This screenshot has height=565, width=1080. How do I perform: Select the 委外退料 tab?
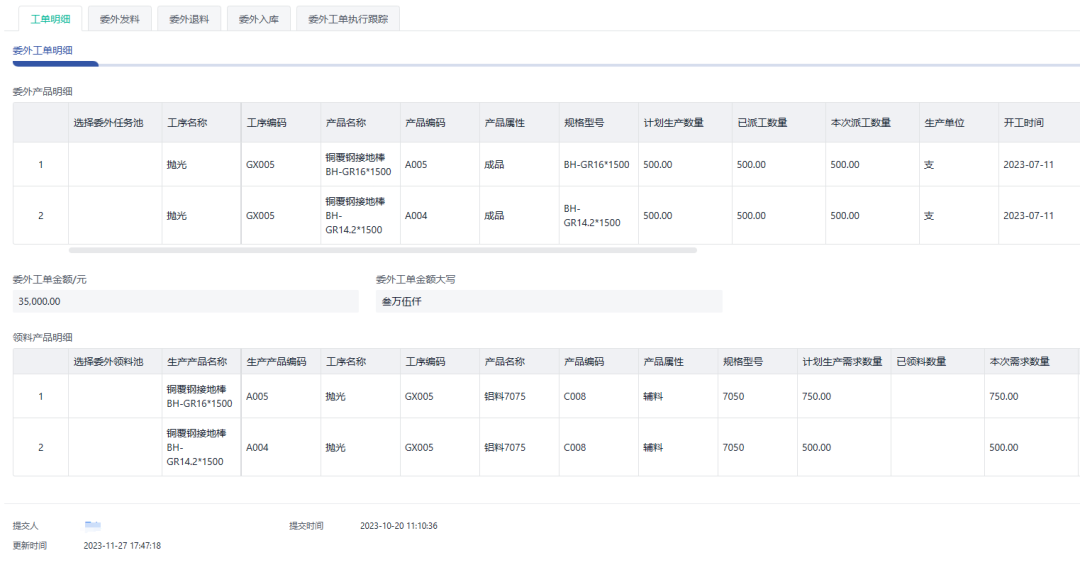[189, 19]
